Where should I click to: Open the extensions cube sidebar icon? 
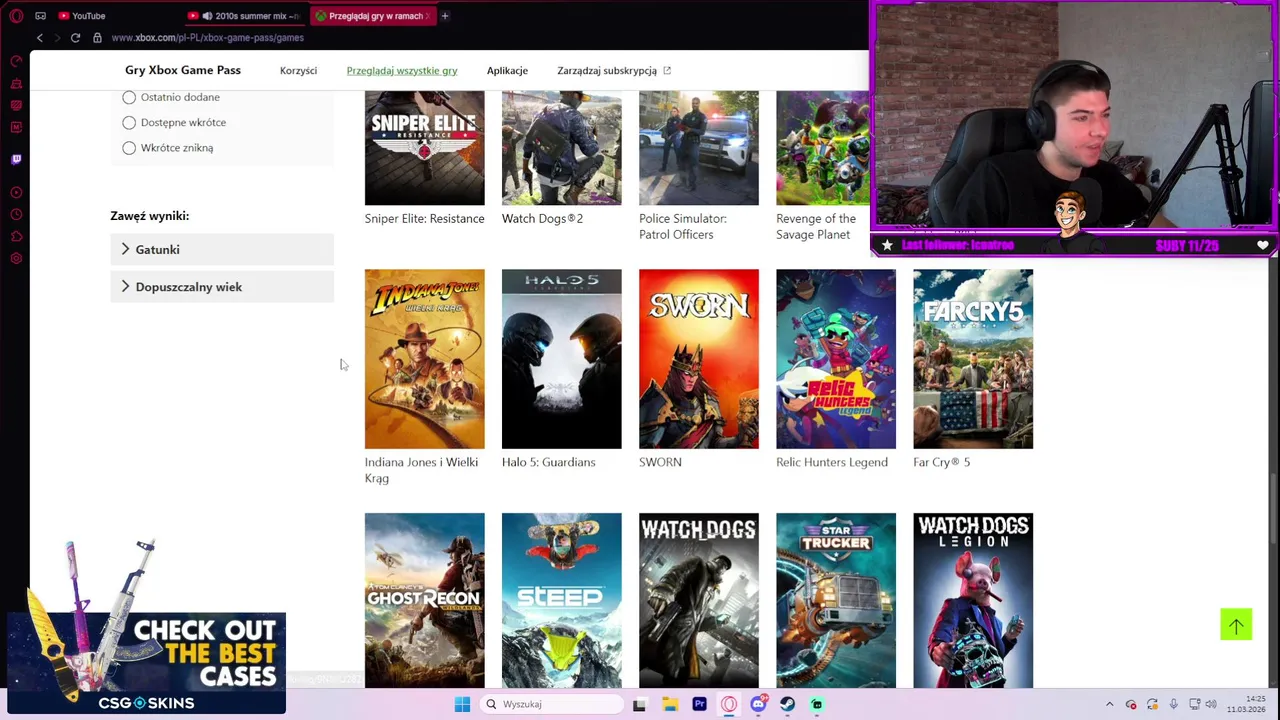(x=16, y=237)
